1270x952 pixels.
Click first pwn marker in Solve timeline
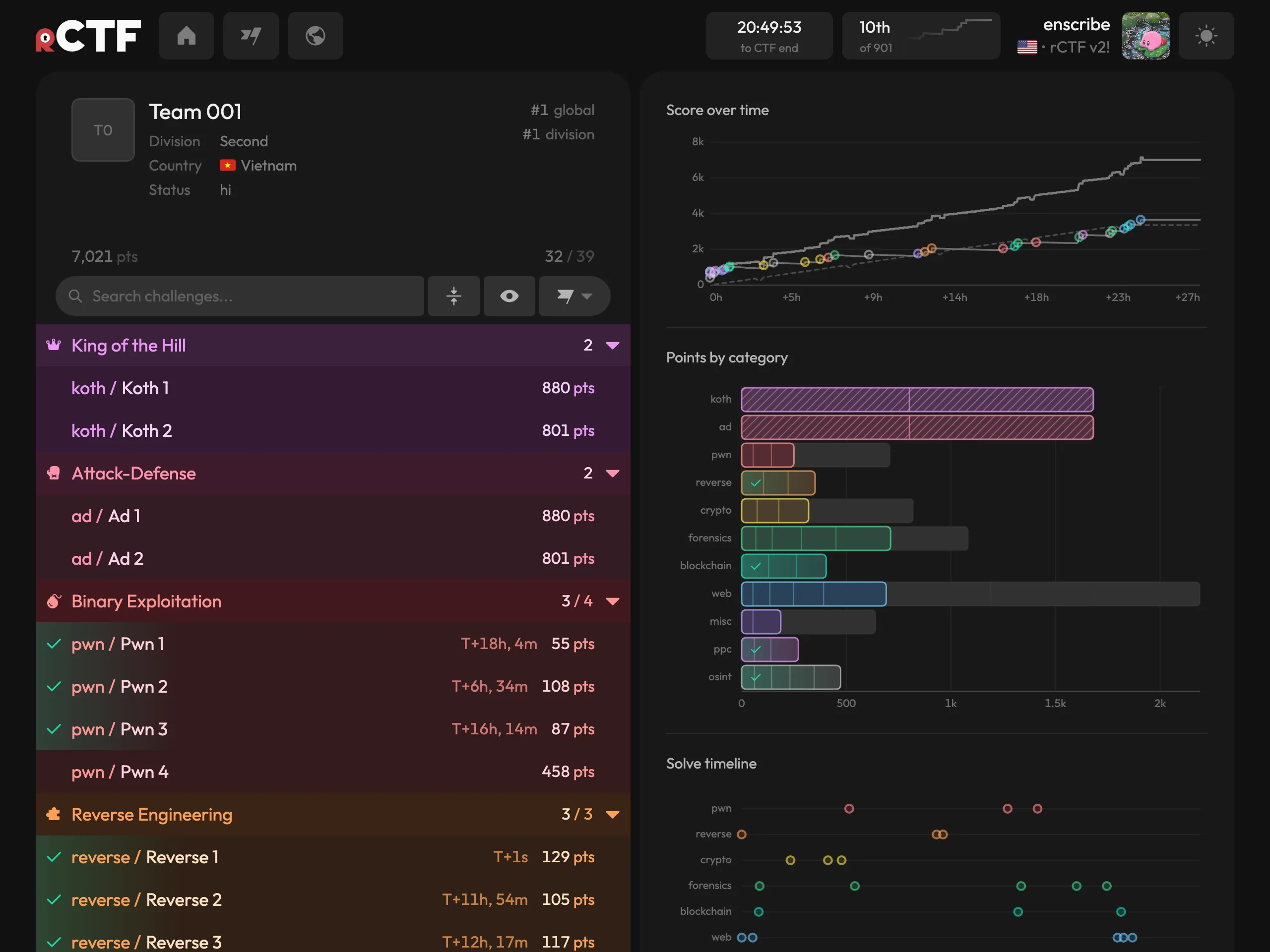849,809
